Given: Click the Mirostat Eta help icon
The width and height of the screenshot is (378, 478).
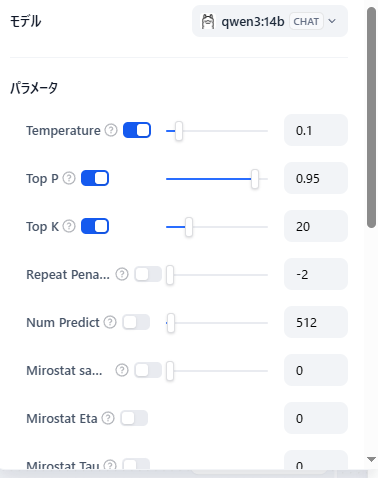Looking at the screenshot, I should click(108, 418).
